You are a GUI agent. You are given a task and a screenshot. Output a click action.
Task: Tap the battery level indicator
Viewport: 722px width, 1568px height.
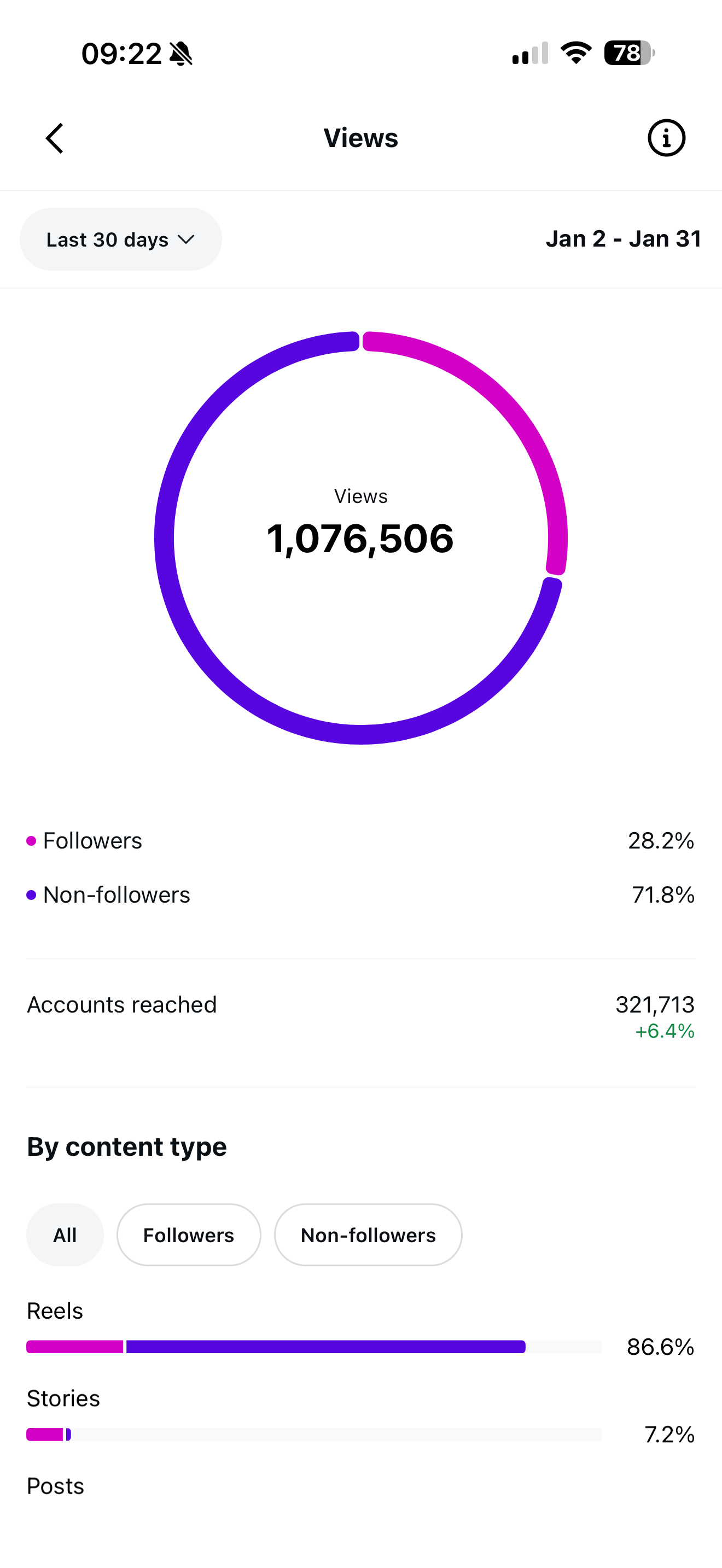629,53
